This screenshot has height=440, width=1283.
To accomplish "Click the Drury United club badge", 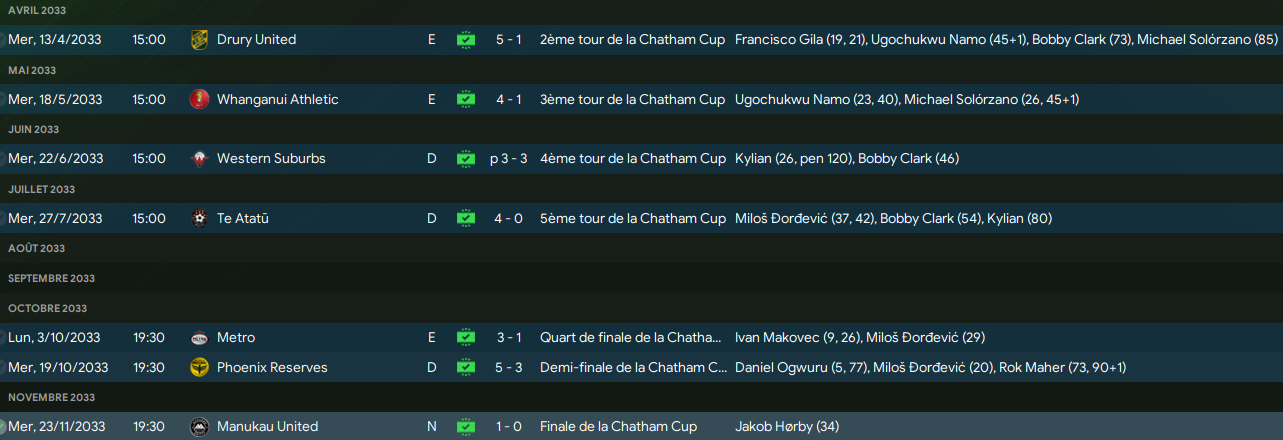I will tap(199, 40).
